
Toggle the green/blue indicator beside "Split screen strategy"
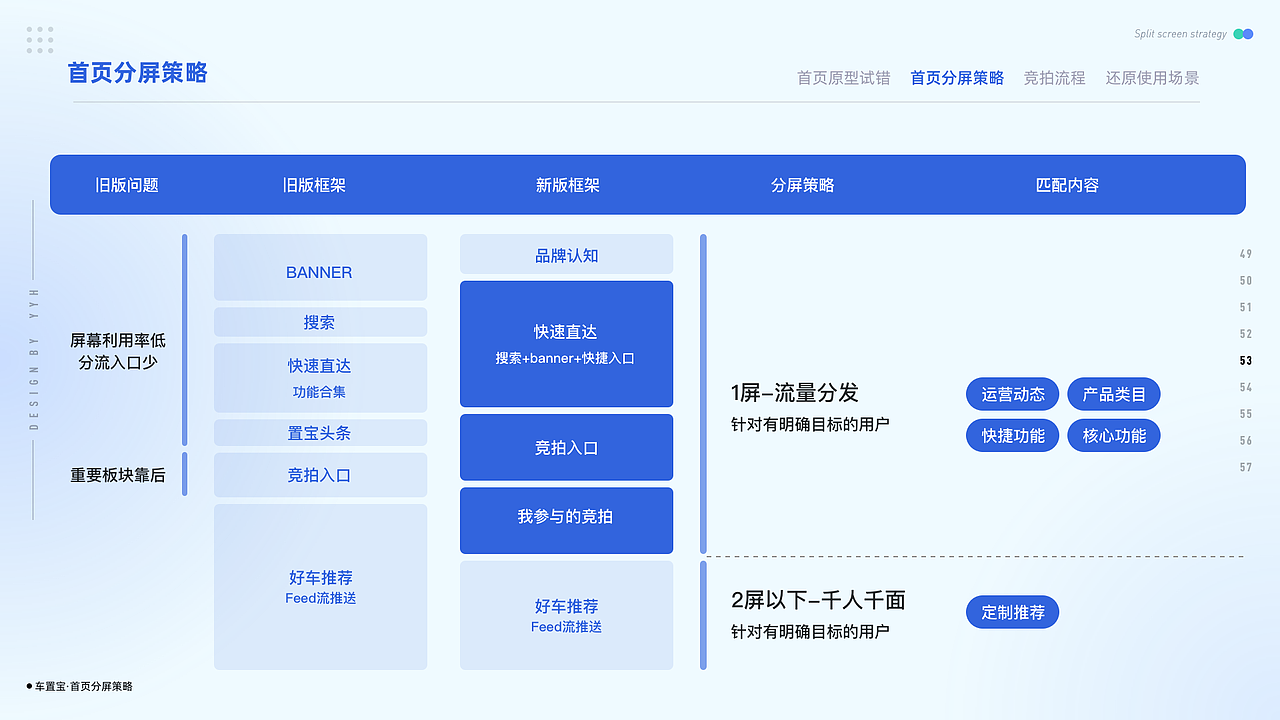1242,33
